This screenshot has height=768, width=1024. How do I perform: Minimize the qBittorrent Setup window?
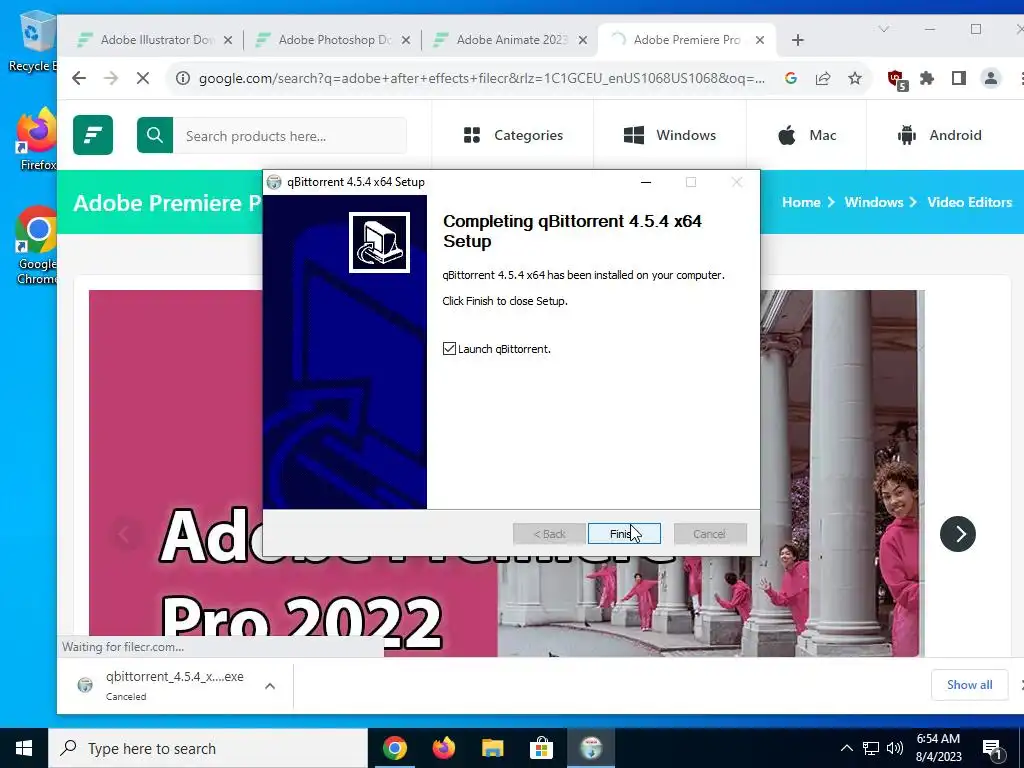tap(646, 182)
